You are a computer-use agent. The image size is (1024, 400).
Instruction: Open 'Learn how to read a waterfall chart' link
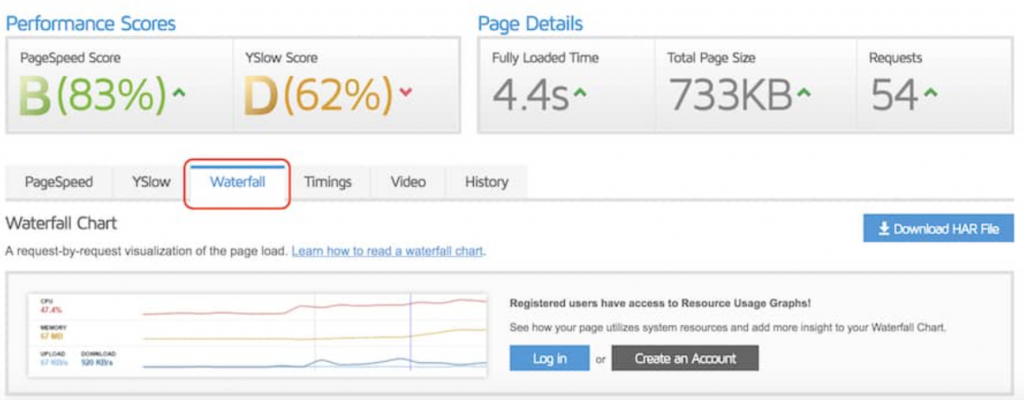coord(388,251)
